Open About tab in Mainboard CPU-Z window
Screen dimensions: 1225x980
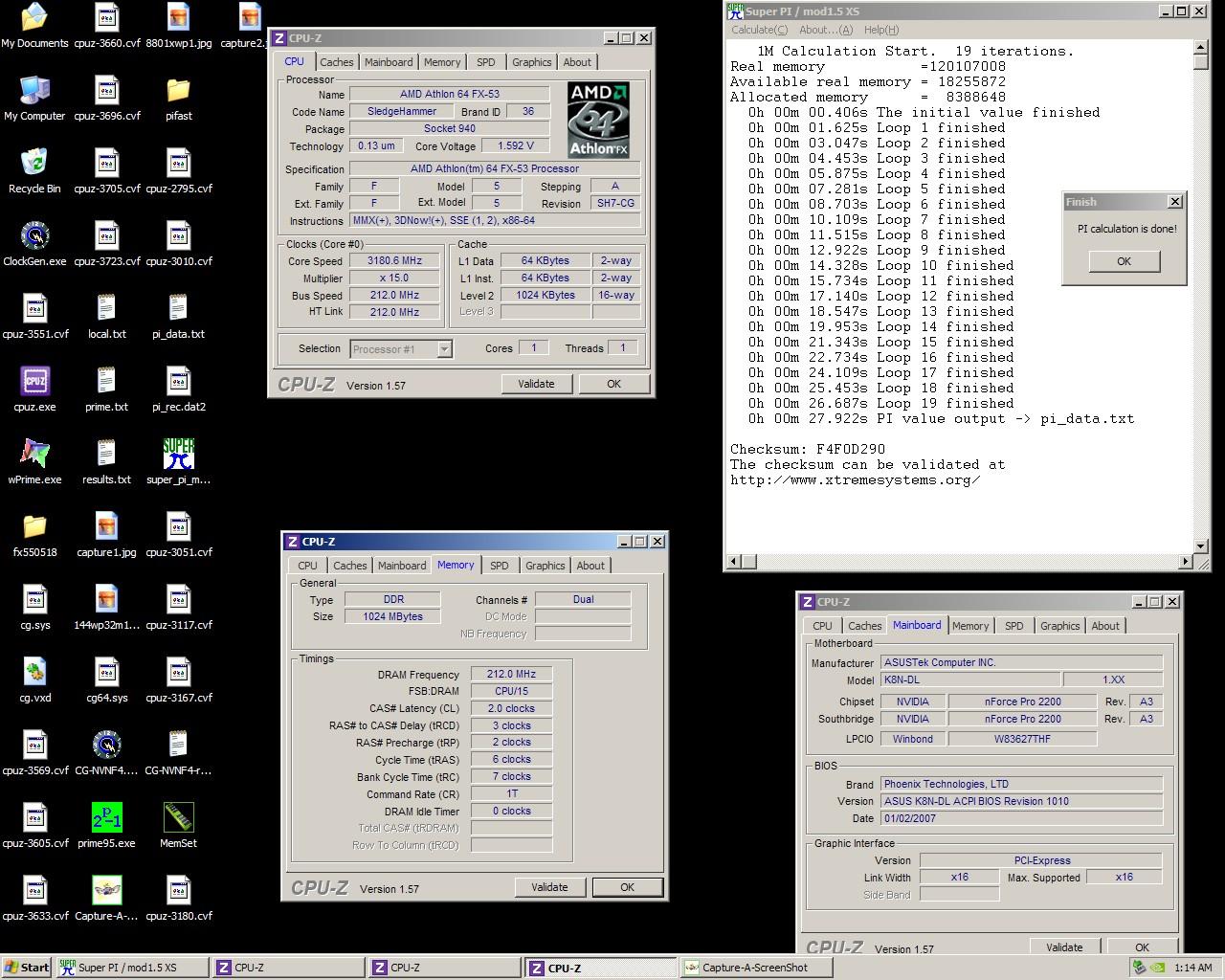1105,626
